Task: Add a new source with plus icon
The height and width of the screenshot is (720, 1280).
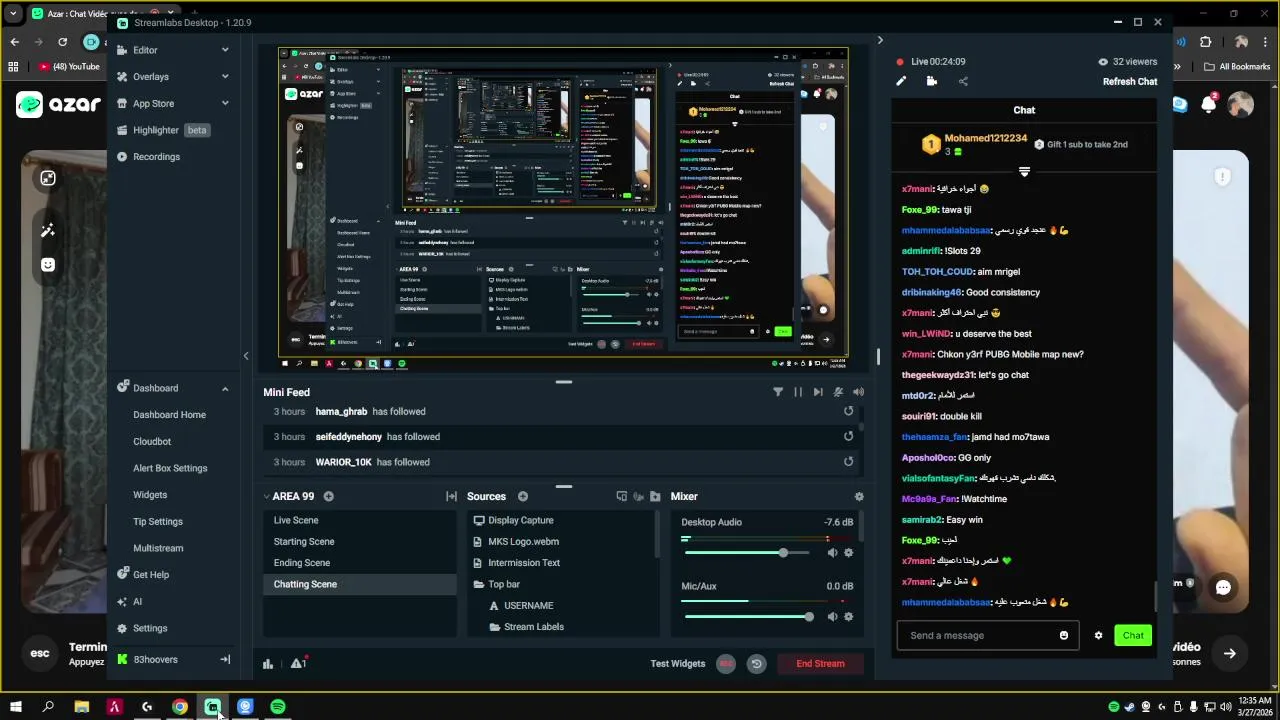Action: 523,496
